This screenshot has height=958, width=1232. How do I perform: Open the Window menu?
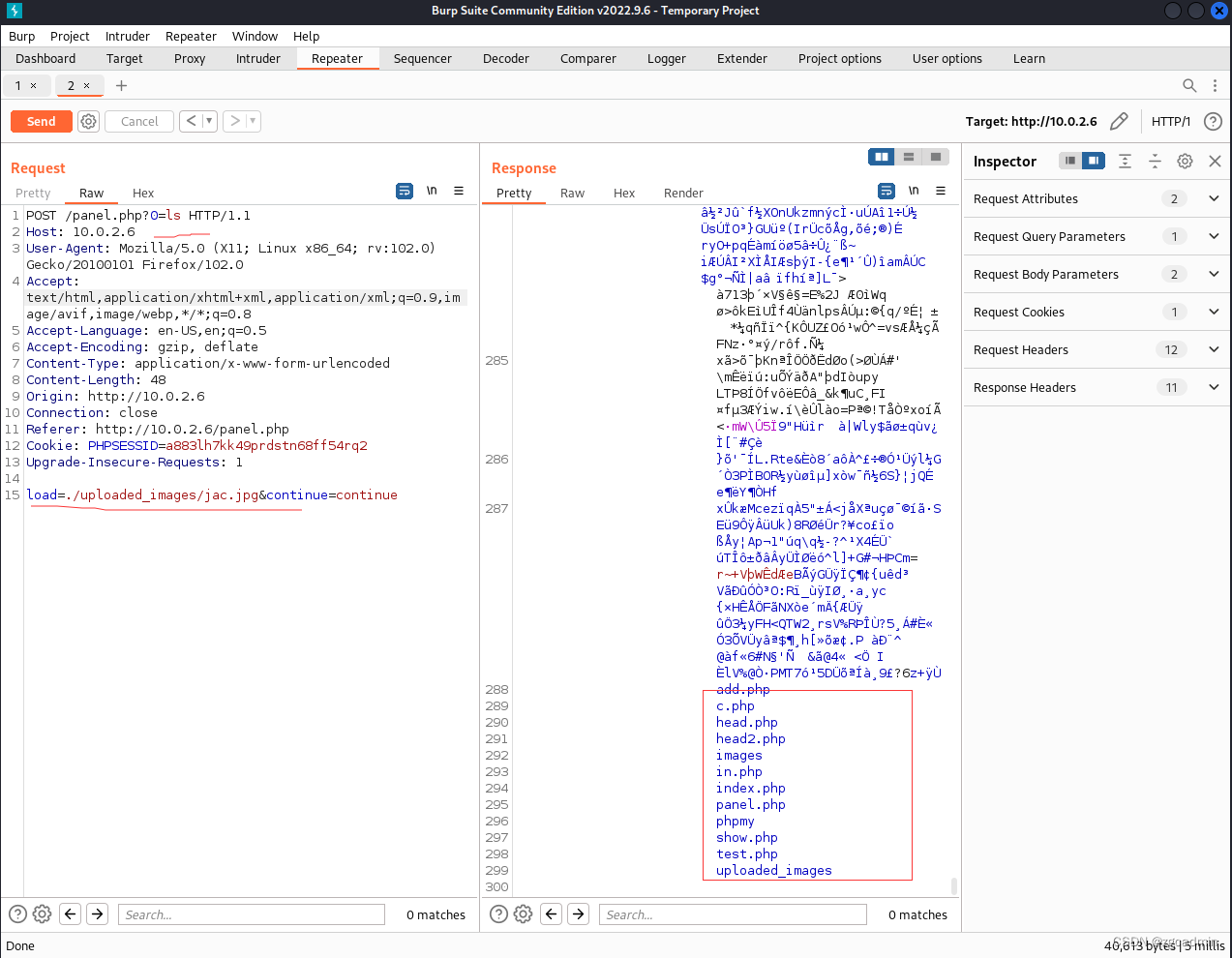point(255,36)
